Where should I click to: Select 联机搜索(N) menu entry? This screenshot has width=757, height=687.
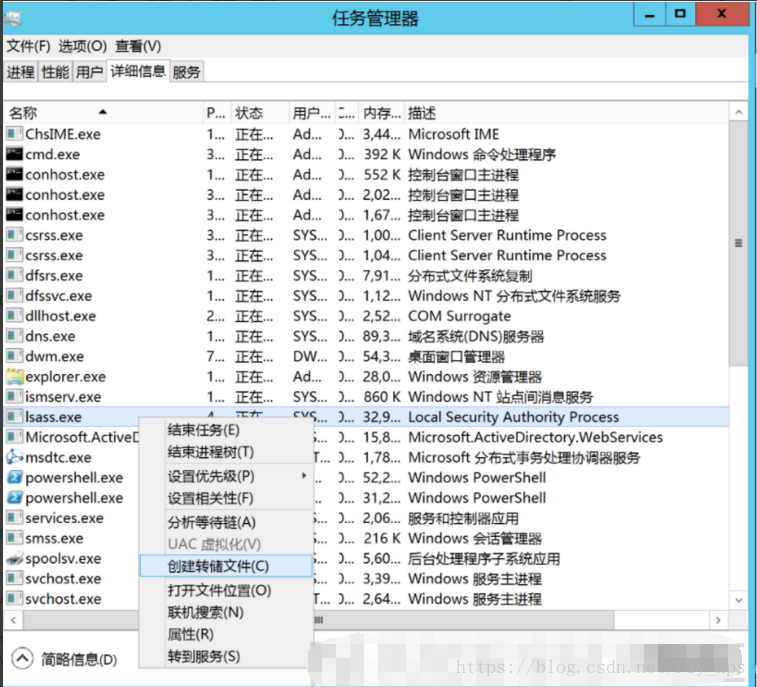226,612
